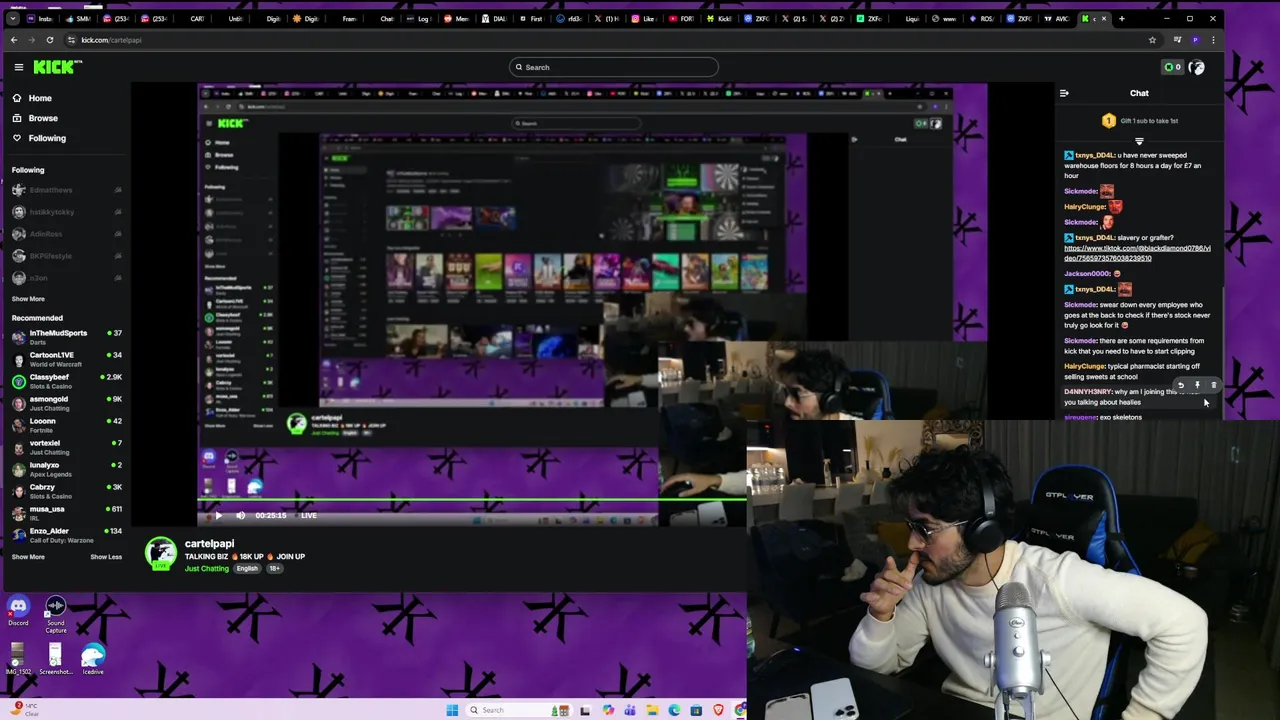Open vortexiel recommended channel
This screenshot has width=1280, height=720.
tap(66, 447)
